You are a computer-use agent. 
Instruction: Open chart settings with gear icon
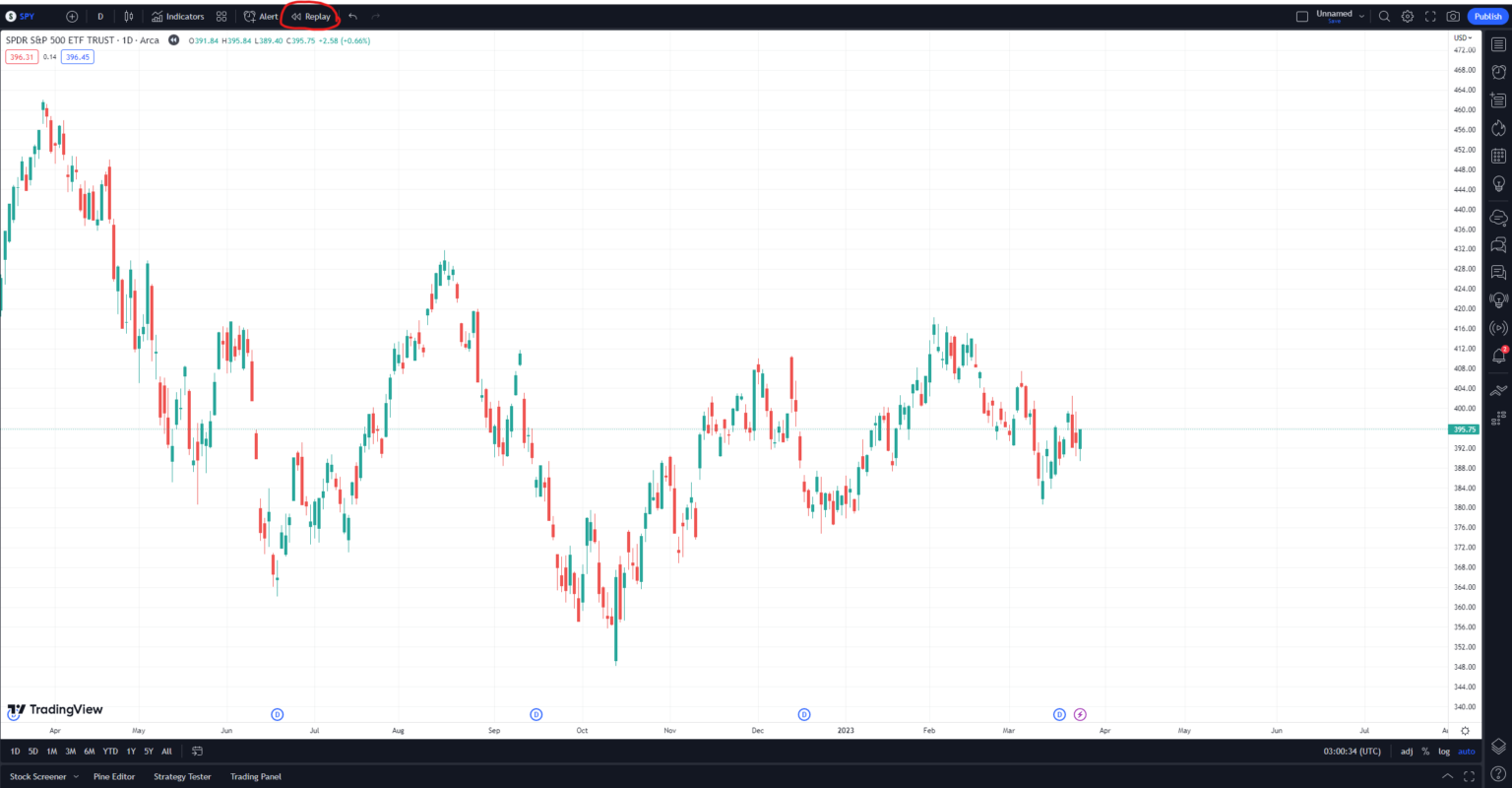tap(1407, 16)
